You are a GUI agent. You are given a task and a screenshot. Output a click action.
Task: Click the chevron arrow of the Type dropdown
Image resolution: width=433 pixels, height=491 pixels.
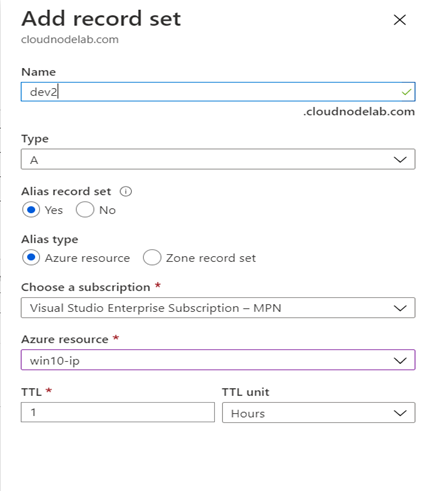(x=400, y=159)
